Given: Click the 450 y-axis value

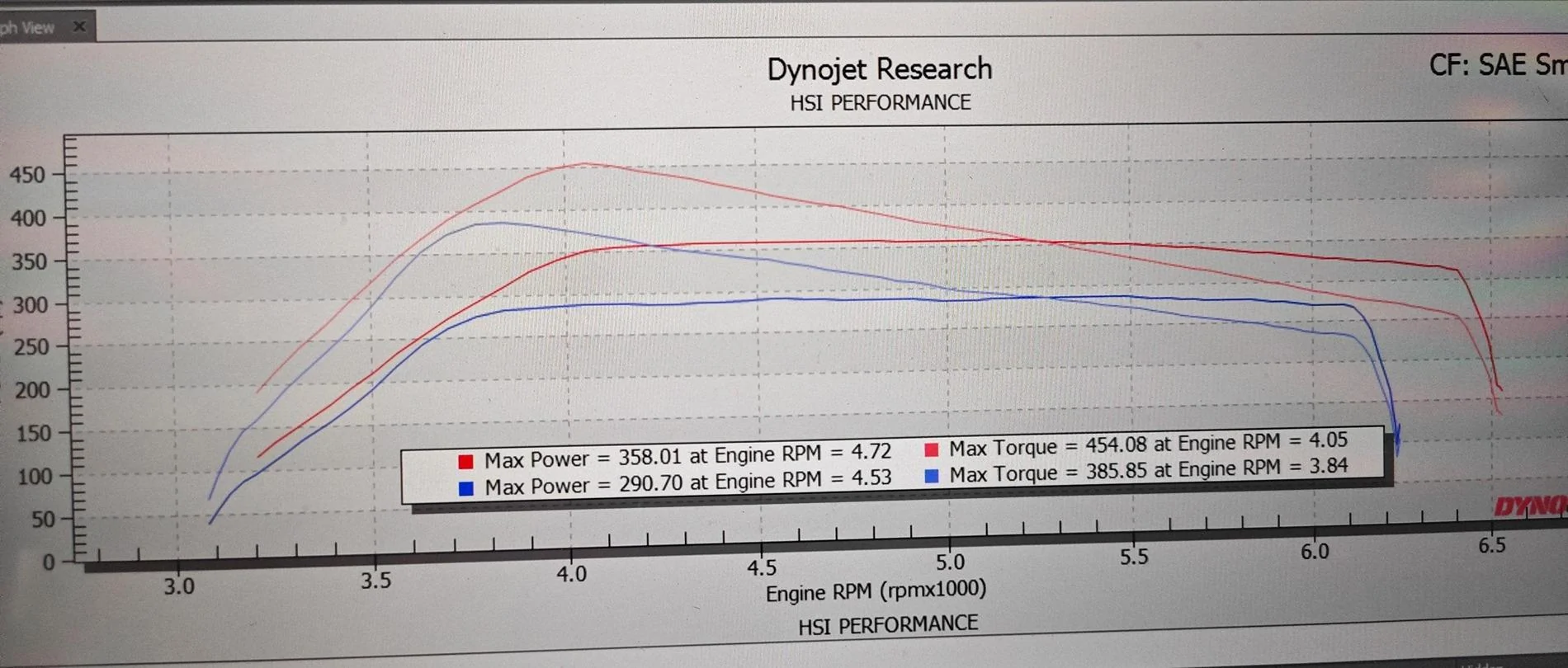Looking at the screenshot, I should tap(27, 175).
